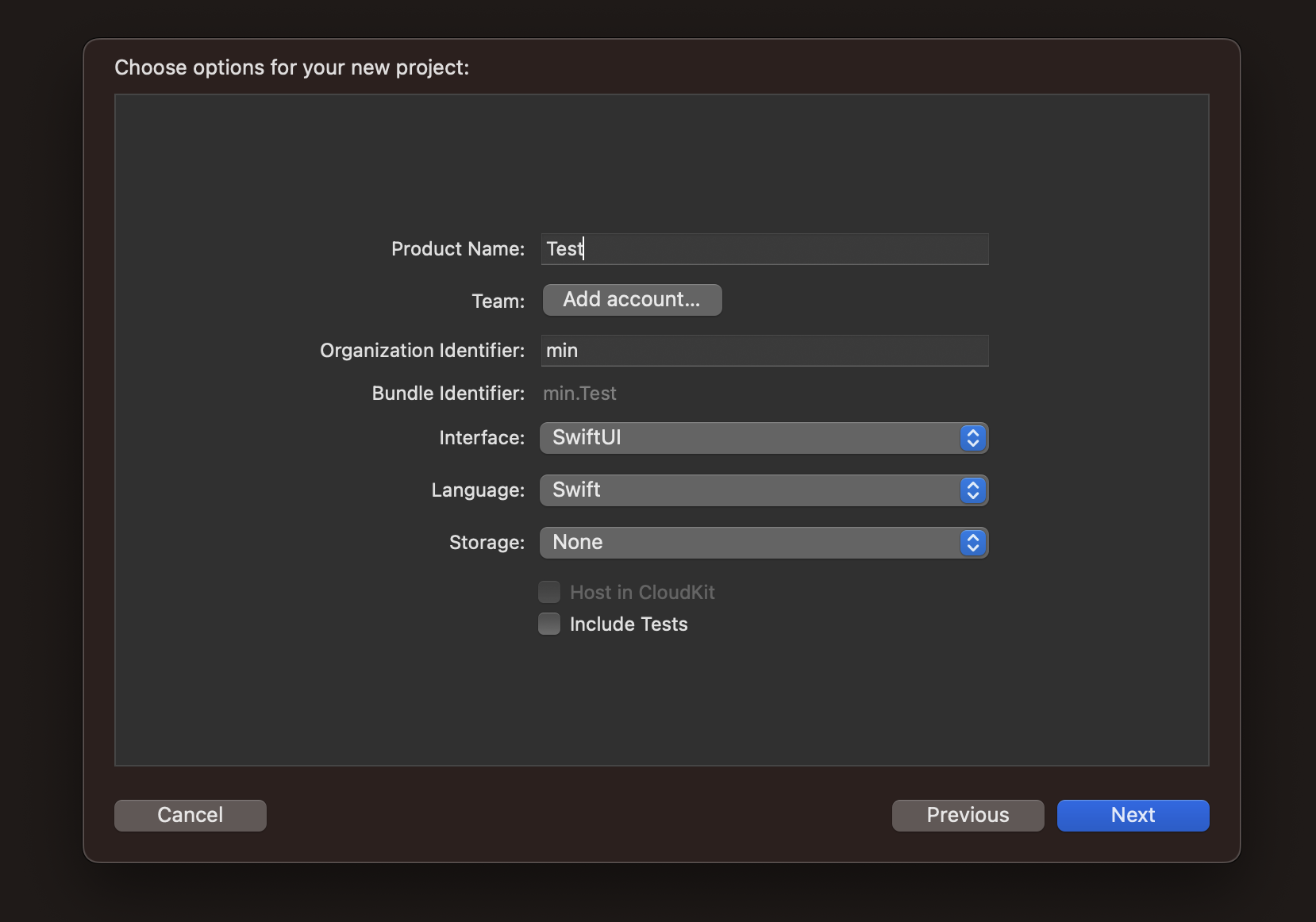1316x922 pixels.
Task: Open the Interface dropdown showing SwiftUI
Action: [x=764, y=438]
